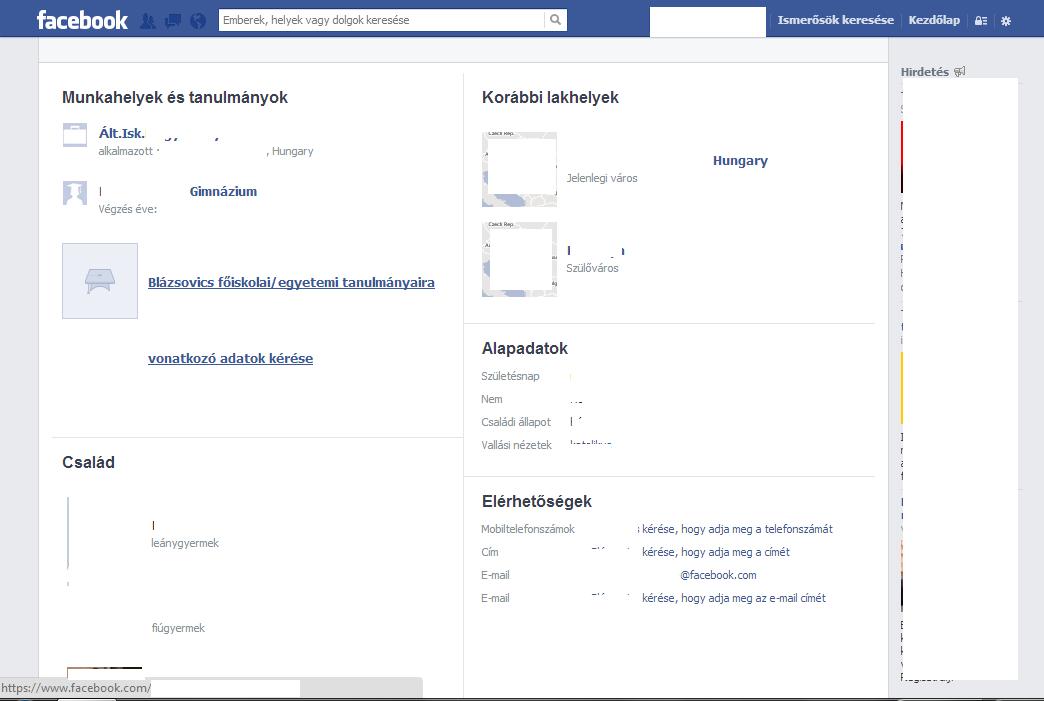This screenshot has height=701, width=1044.
Task: Open Ált.Isk. workplace link
Action: (121, 133)
